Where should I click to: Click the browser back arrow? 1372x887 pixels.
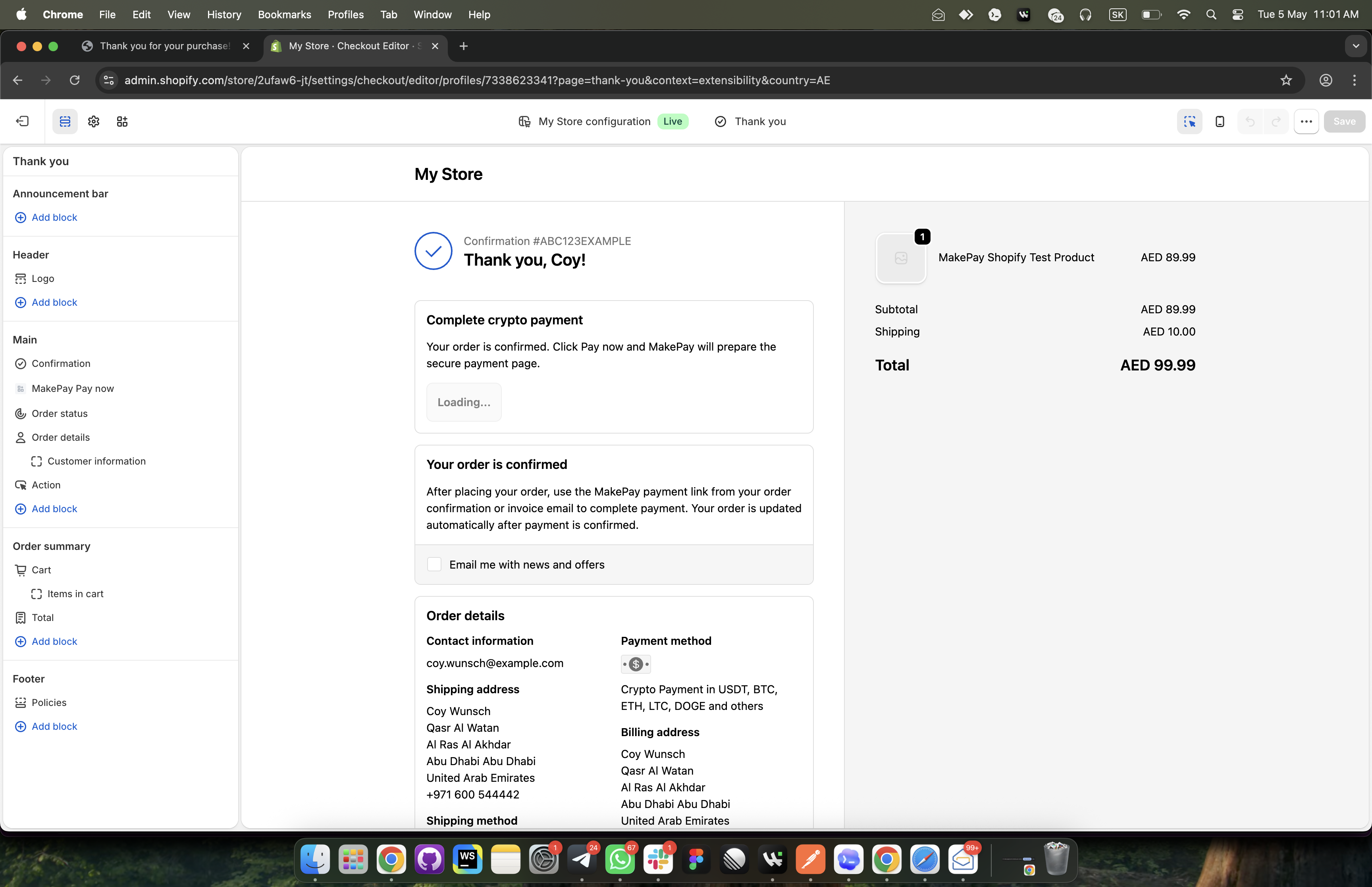[18, 80]
